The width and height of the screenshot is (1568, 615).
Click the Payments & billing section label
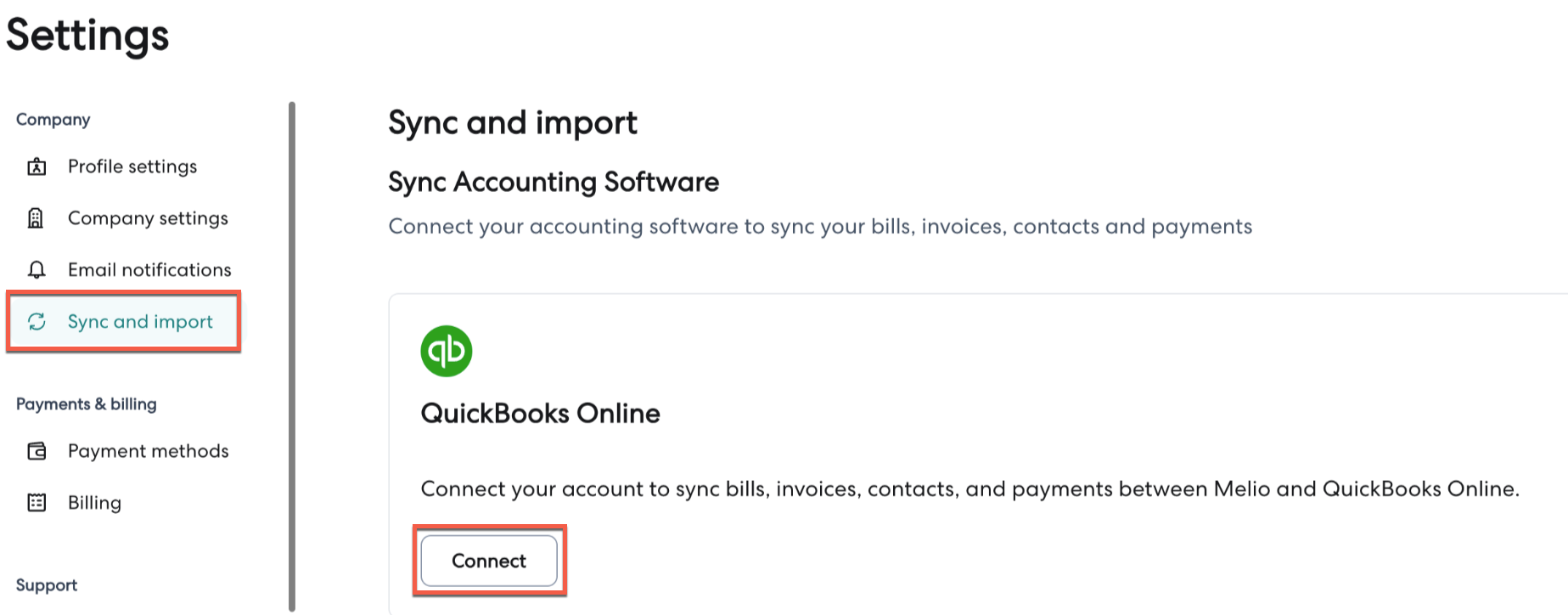86,404
